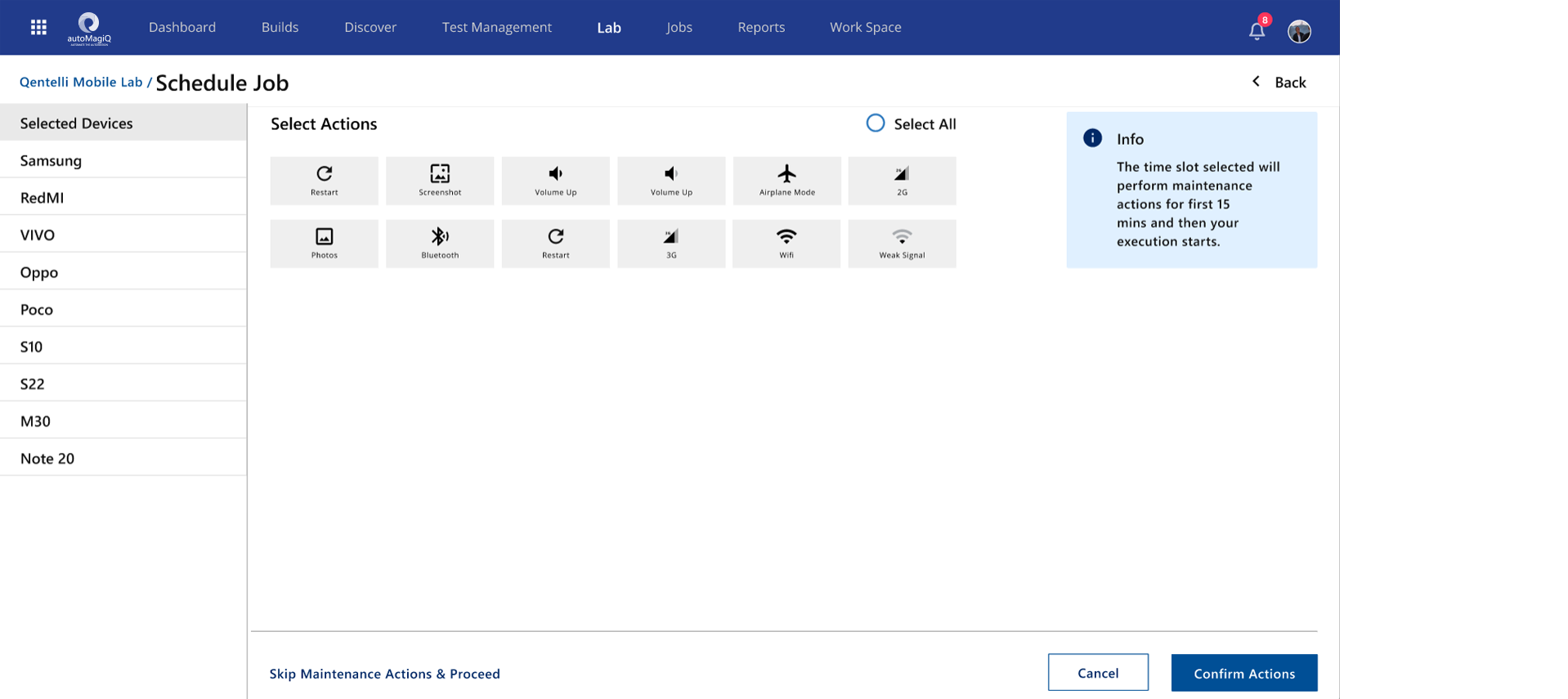
Task: Click the Selected Devices header
Action: (x=123, y=123)
